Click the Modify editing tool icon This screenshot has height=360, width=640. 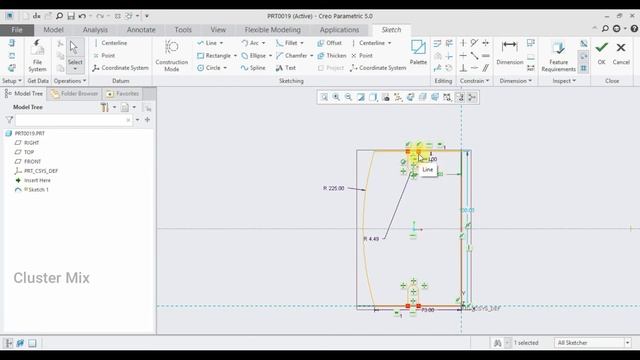click(437, 43)
